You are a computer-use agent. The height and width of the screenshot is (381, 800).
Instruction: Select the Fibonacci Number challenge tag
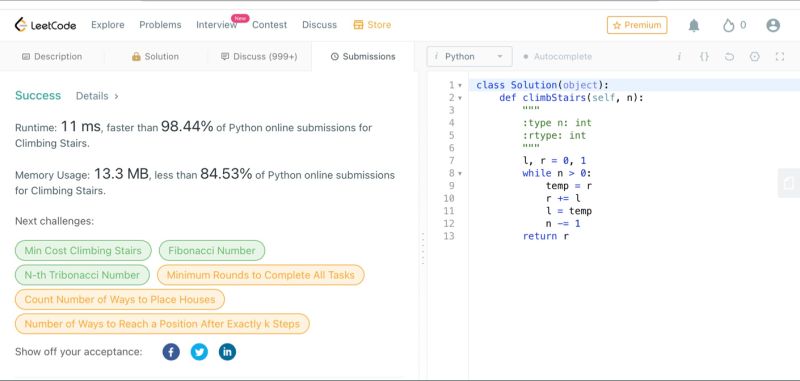click(212, 250)
